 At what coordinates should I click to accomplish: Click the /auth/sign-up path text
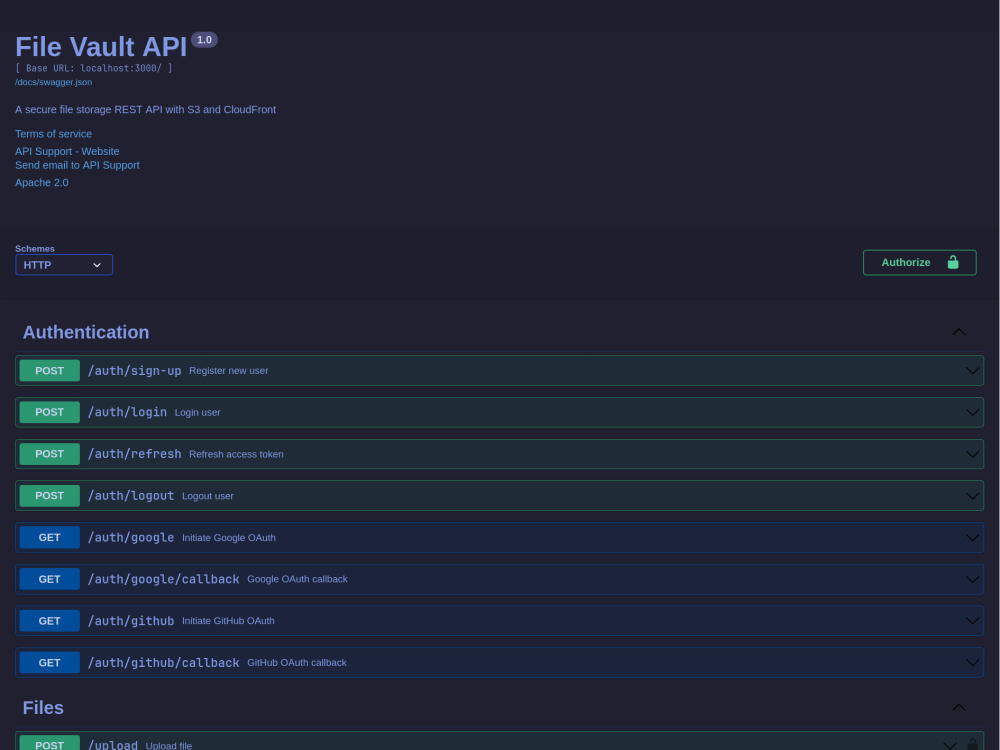click(x=135, y=371)
